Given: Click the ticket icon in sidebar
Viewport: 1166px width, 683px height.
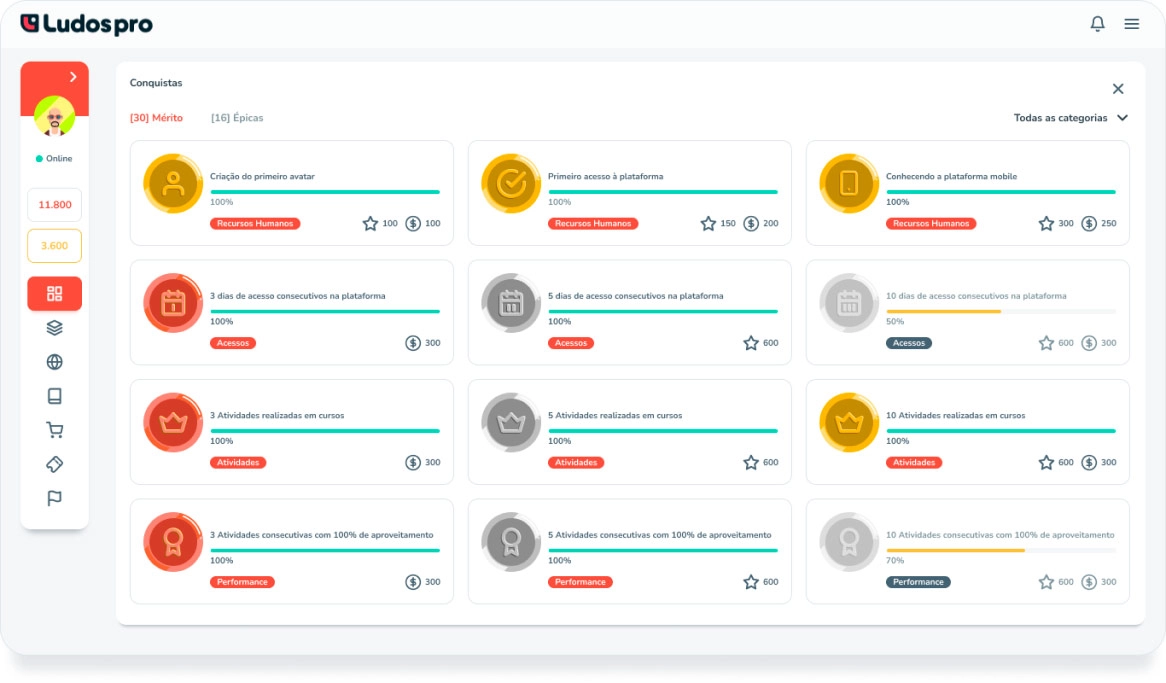Looking at the screenshot, I should [55, 464].
